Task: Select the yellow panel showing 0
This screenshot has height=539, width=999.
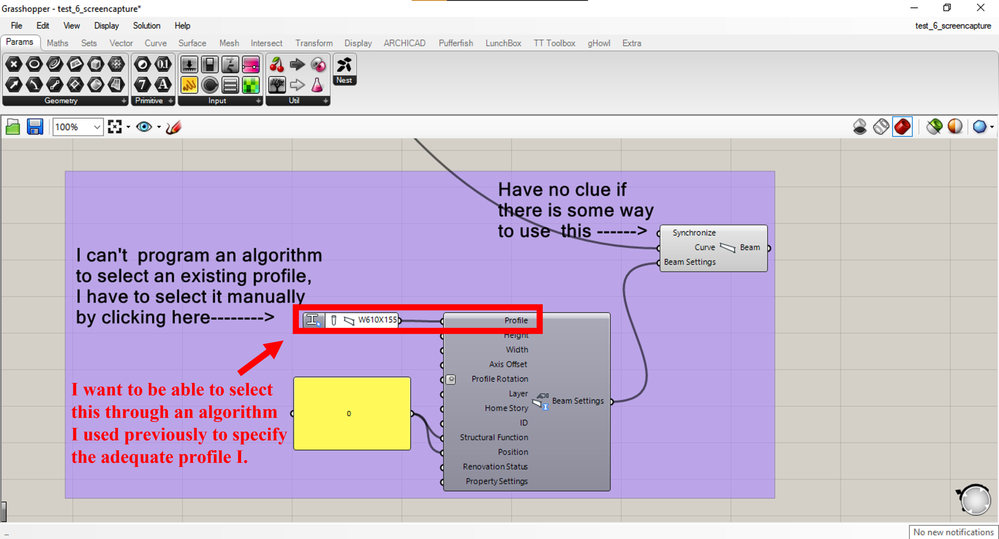Action: [352, 413]
